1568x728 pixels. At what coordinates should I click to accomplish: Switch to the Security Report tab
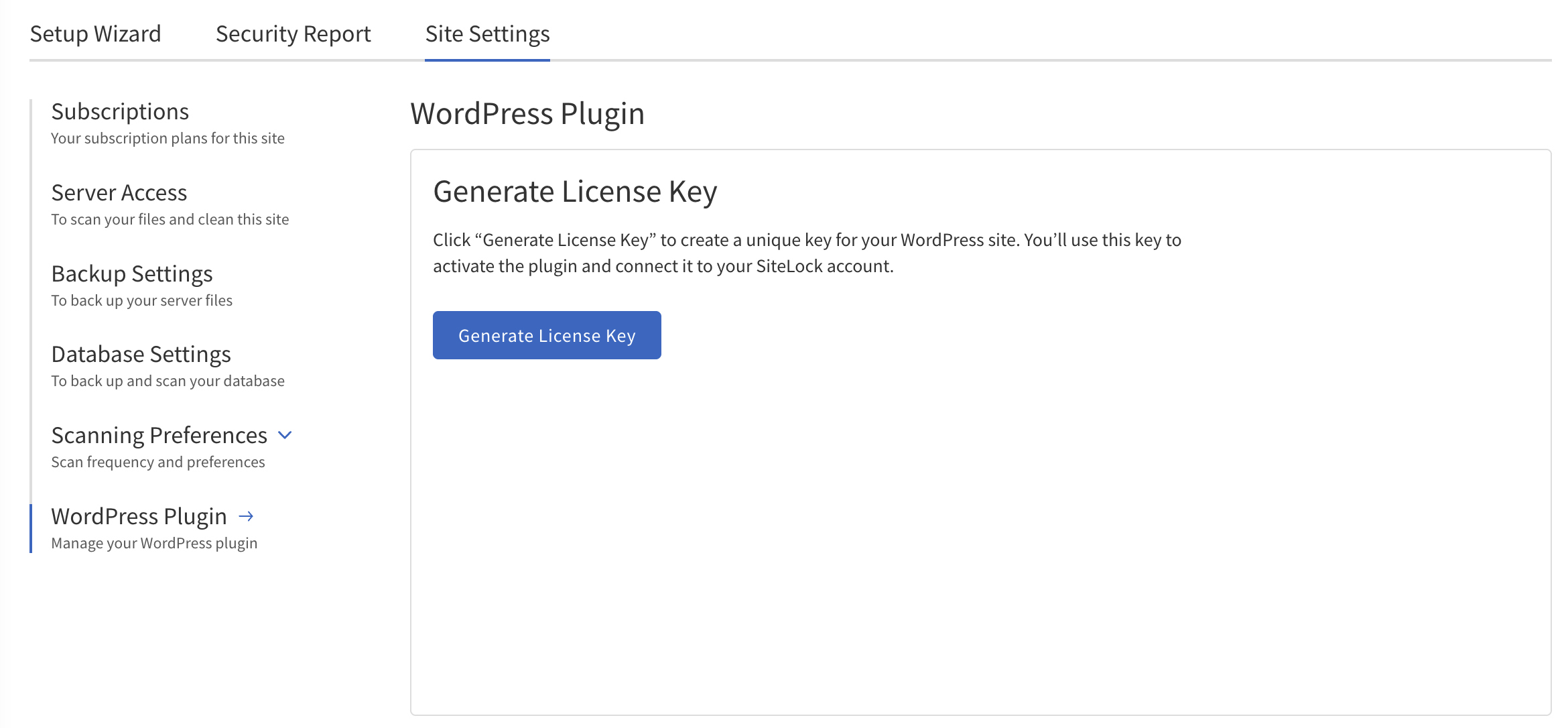click(x=292, y=34)
